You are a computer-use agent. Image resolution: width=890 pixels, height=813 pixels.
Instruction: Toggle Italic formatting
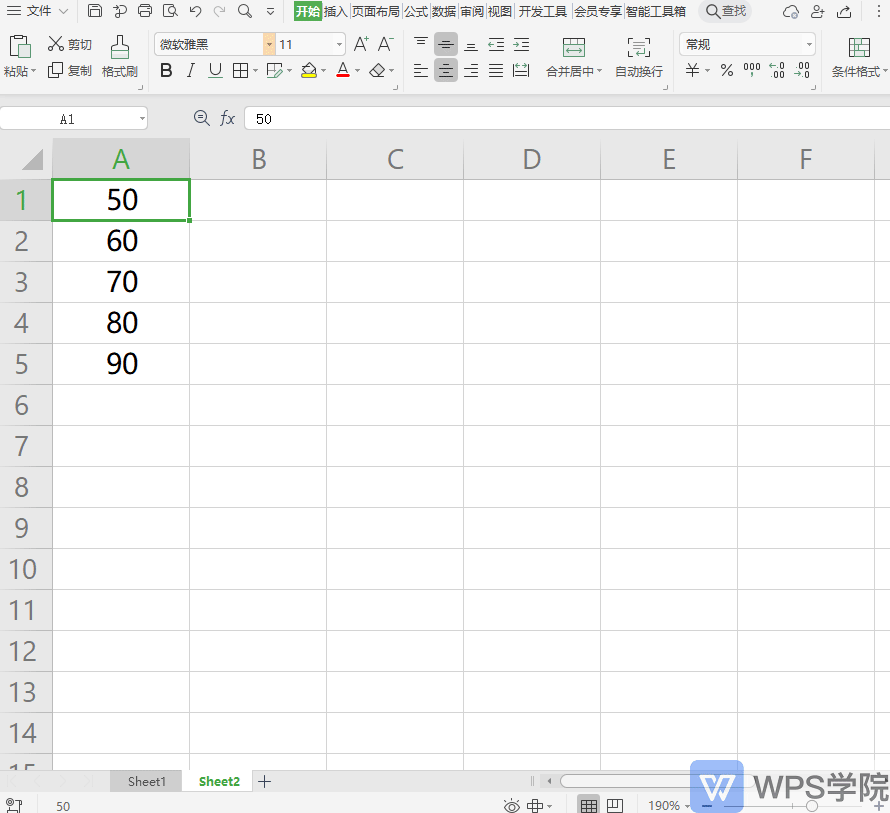pyautogui.click(x=190, y=71)
